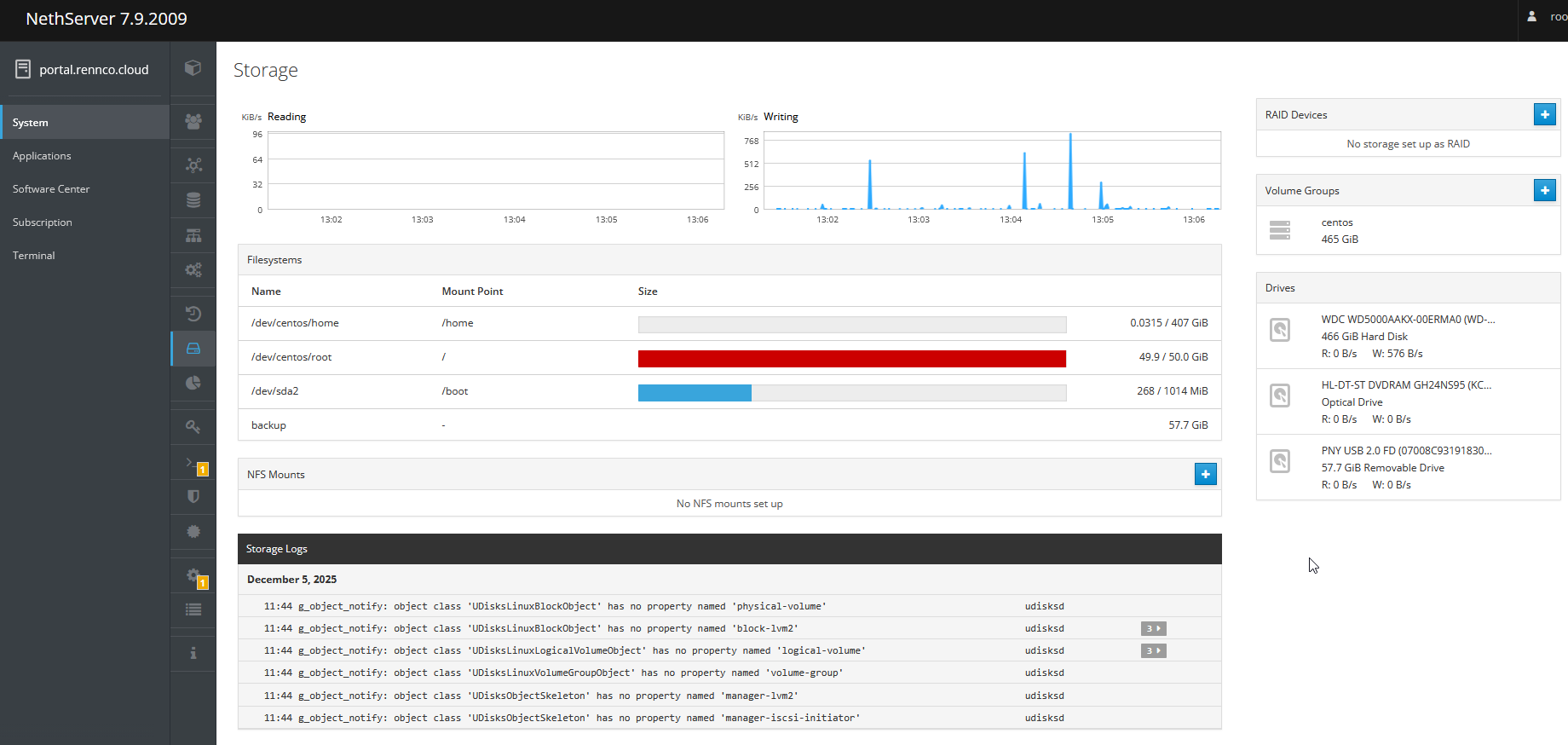Expand the 'logical-volume' log entry count badge
The height and width of the screenshot is (745, 1568).
click(1153, 650)
